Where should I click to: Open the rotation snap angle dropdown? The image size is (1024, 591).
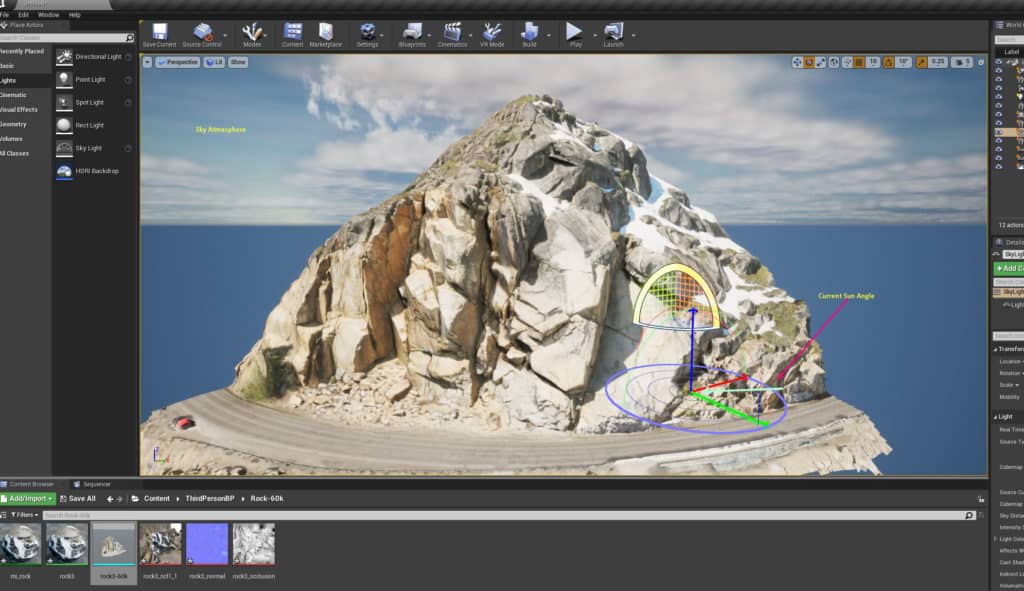tap(903, 62)
